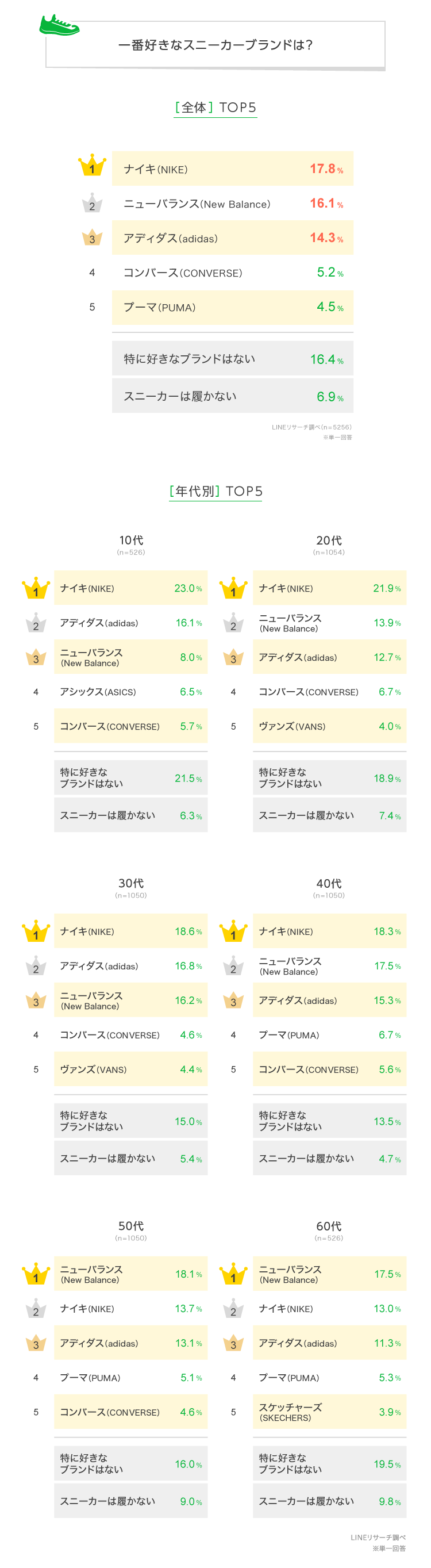Click the title 一番好きなスニーカーブランドは?

coord(215,45)
